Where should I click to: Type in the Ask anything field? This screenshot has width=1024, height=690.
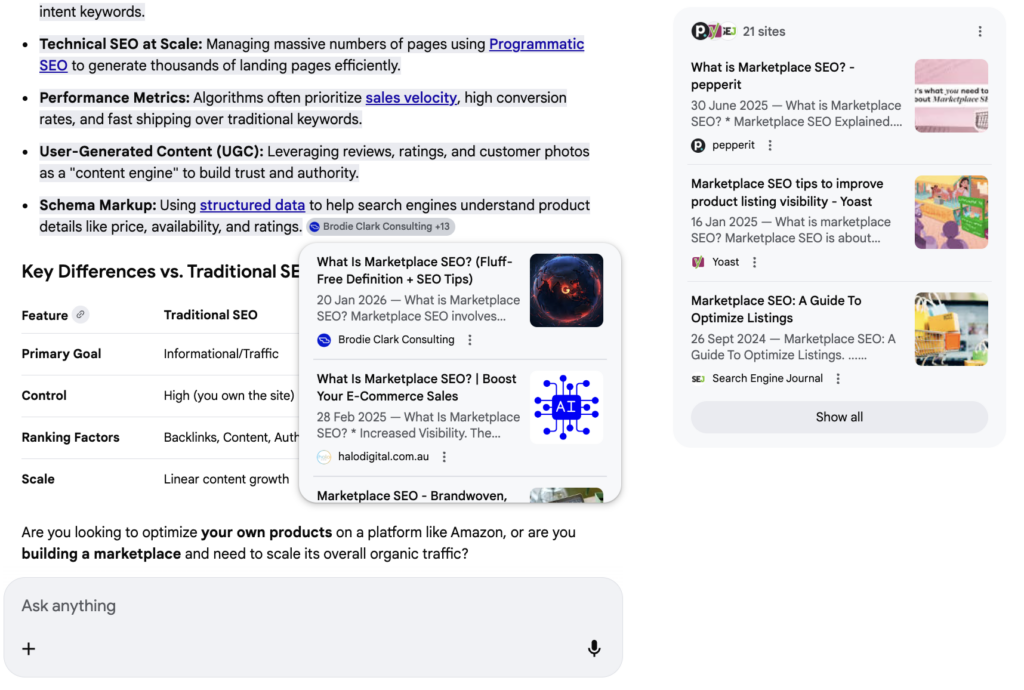(x=300, y=606)
